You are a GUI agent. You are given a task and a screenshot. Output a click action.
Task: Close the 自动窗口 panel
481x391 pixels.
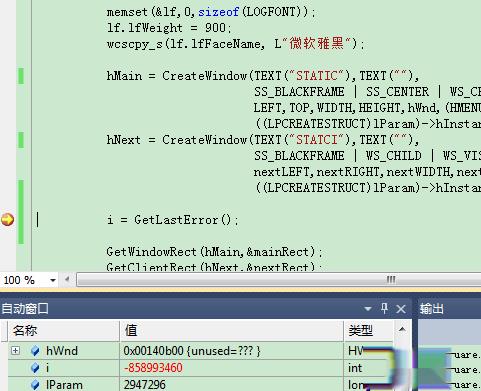[x=401, y=309]
